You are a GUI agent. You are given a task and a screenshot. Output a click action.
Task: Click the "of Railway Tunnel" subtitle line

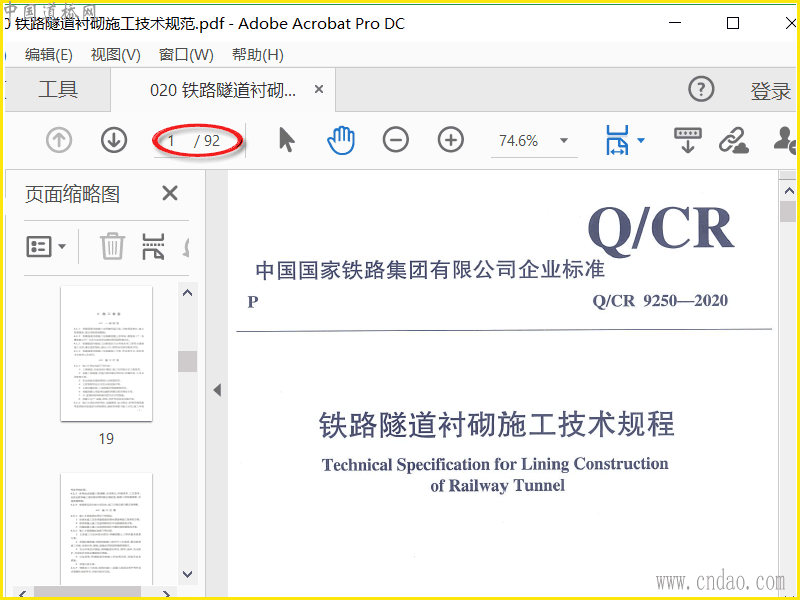(497, 485)
